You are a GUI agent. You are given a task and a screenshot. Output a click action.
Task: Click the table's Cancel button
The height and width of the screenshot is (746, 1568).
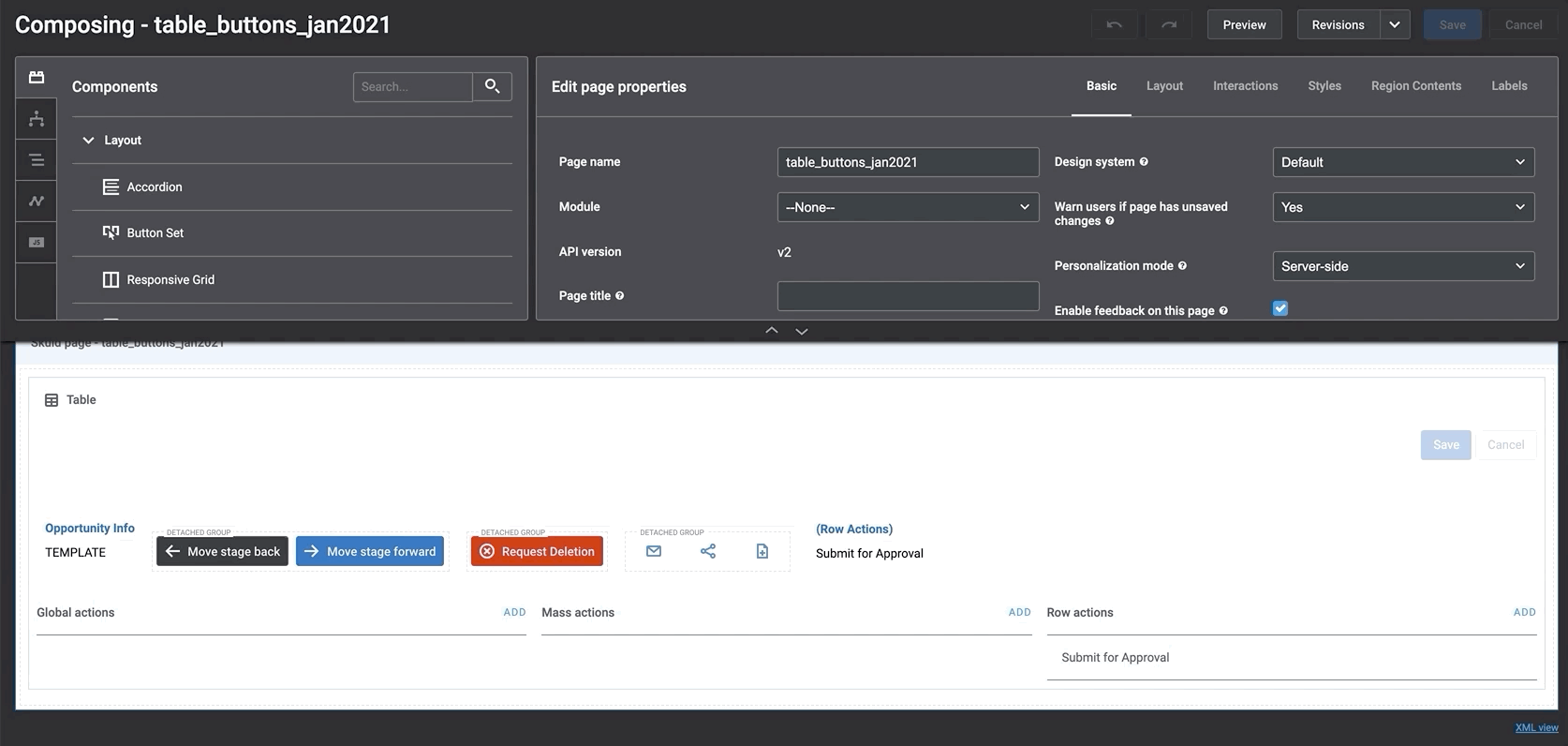(1505, 444)
